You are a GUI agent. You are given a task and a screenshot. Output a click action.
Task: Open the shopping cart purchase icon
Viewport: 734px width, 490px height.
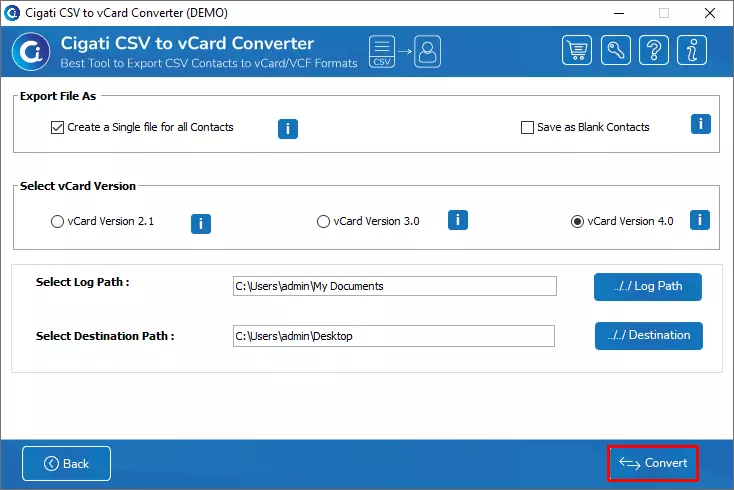(577, 50)
